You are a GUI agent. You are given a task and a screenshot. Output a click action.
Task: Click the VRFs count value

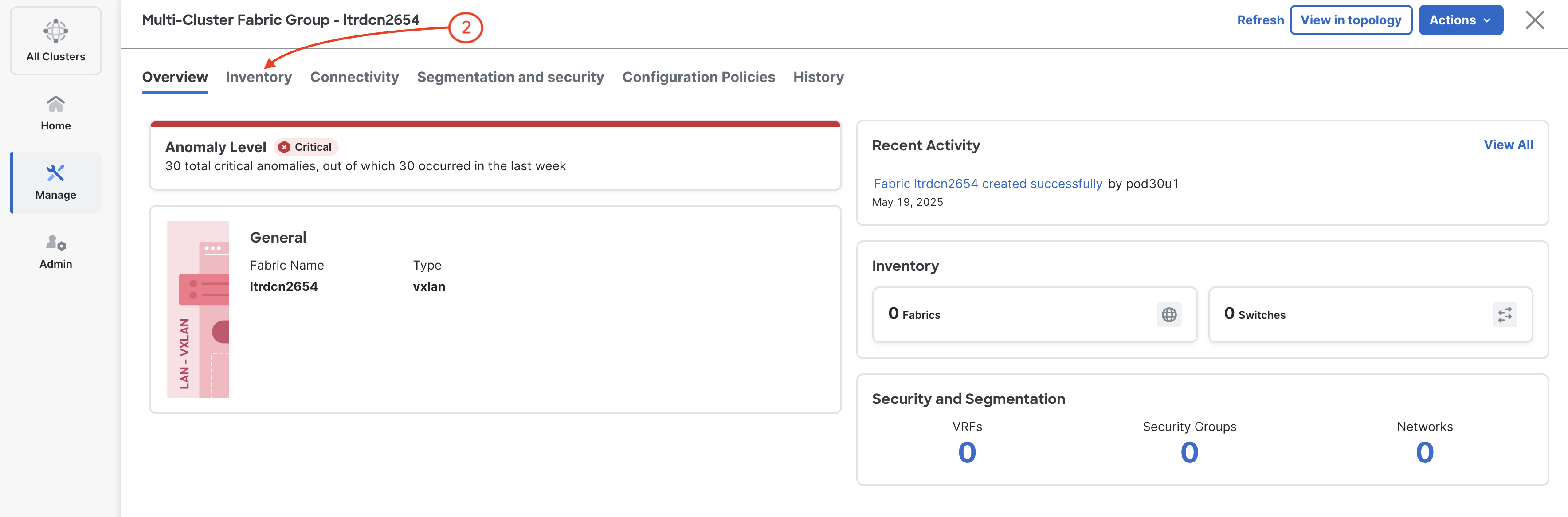pyautogui.click(x=967, y=452)
